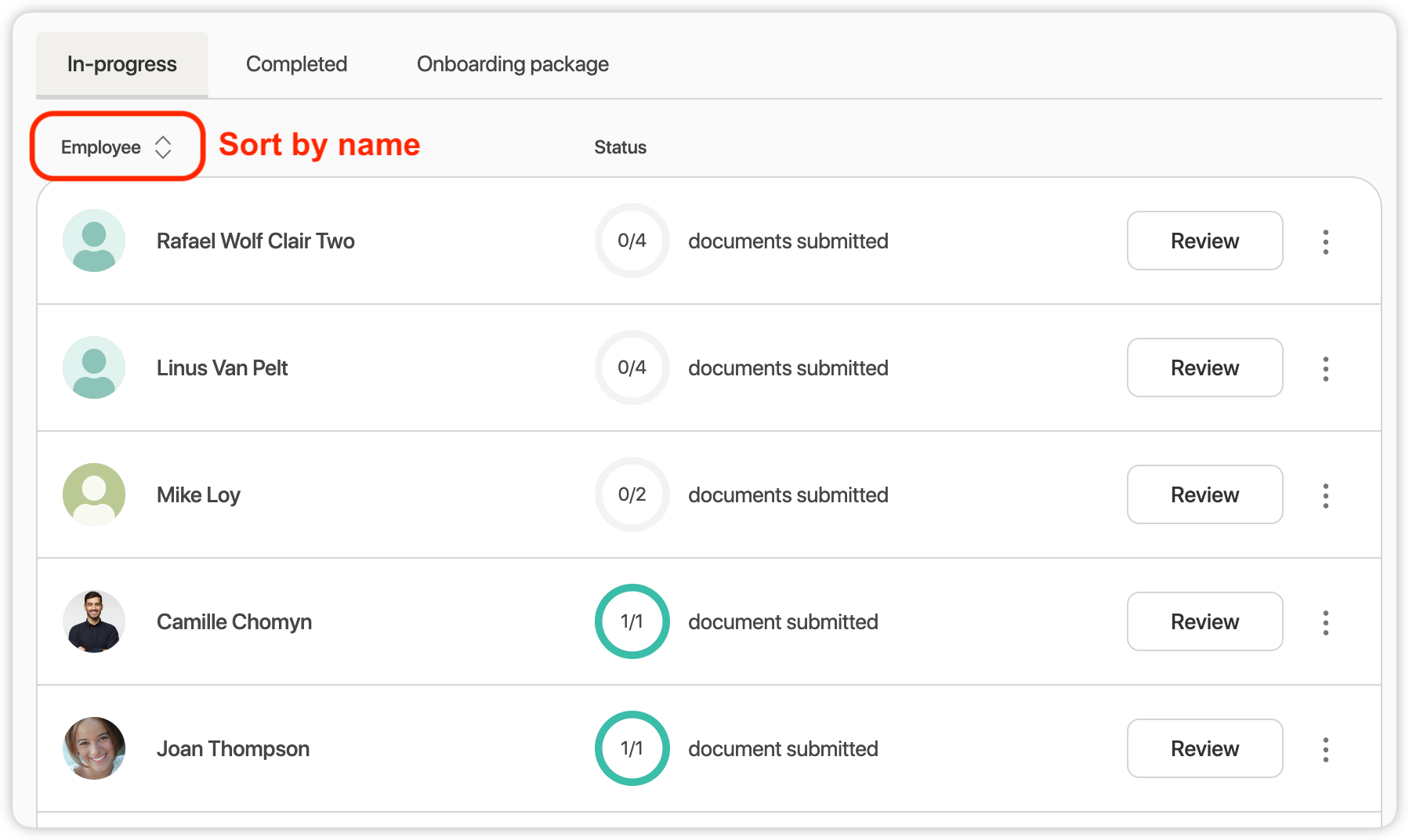
Task: Click Camille Chomyn's profile photo
Action: point(94,621)
